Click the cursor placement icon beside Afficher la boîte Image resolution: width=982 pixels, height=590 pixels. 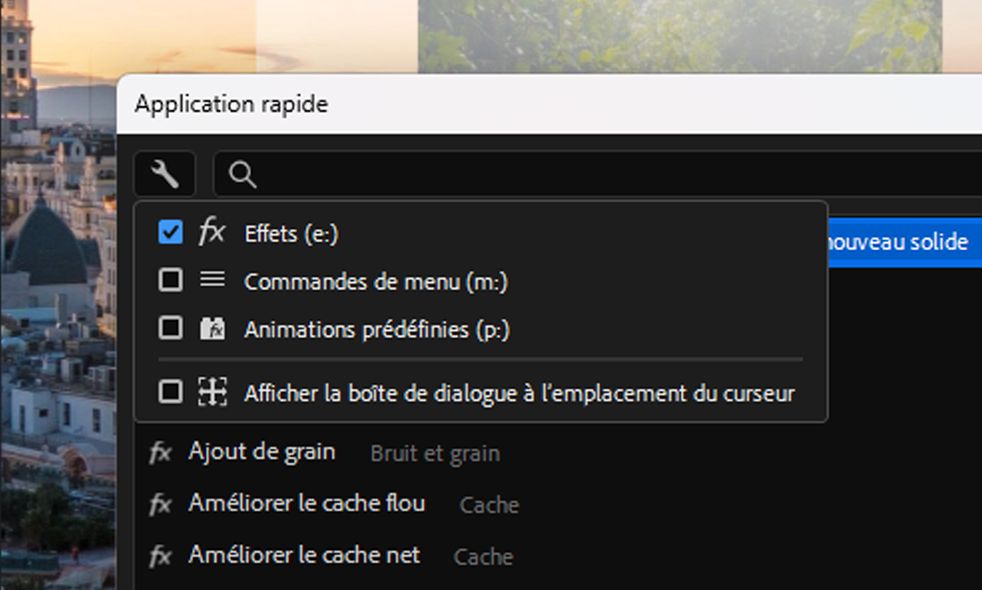pyautogui.click(x=212, y=392)
